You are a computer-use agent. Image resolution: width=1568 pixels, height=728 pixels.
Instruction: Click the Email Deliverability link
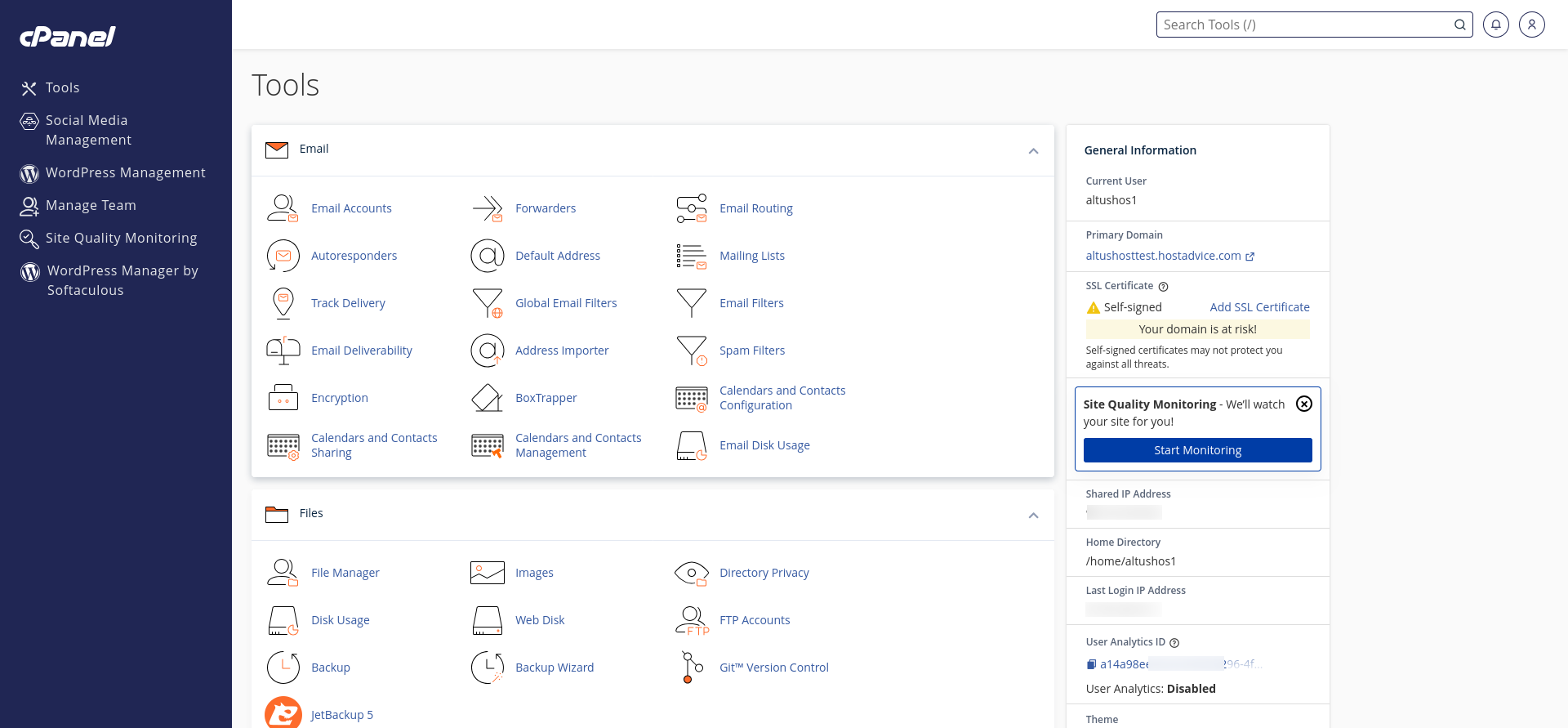point(362,351)
